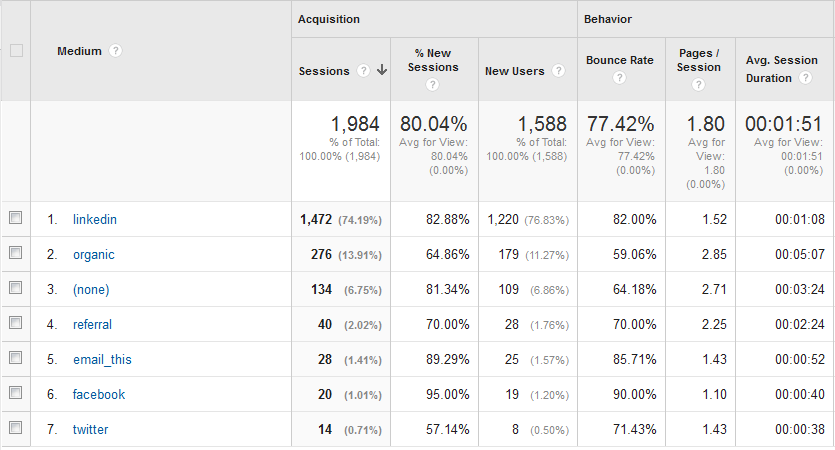The width and height of the screenshot is (835, 450).
Task: Open help icon under Bounce Rate
Action: click(x=620, y=78)
